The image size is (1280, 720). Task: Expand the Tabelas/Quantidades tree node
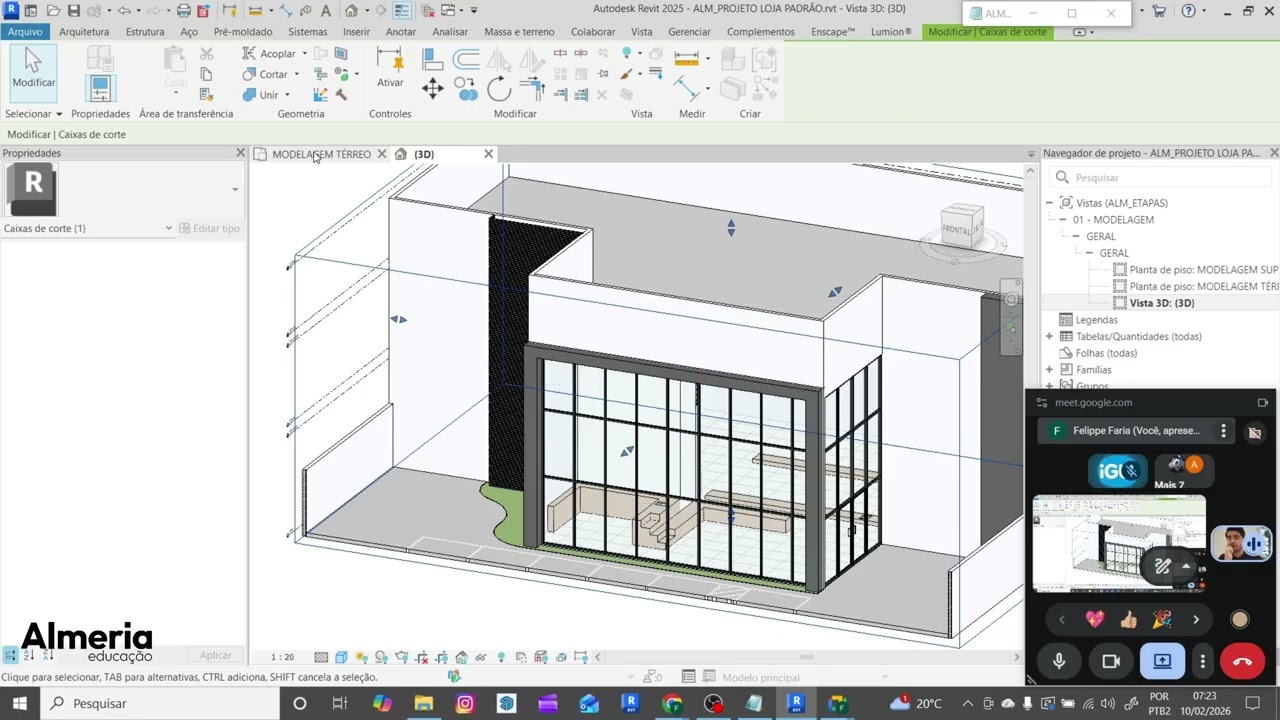[1049, 337]
